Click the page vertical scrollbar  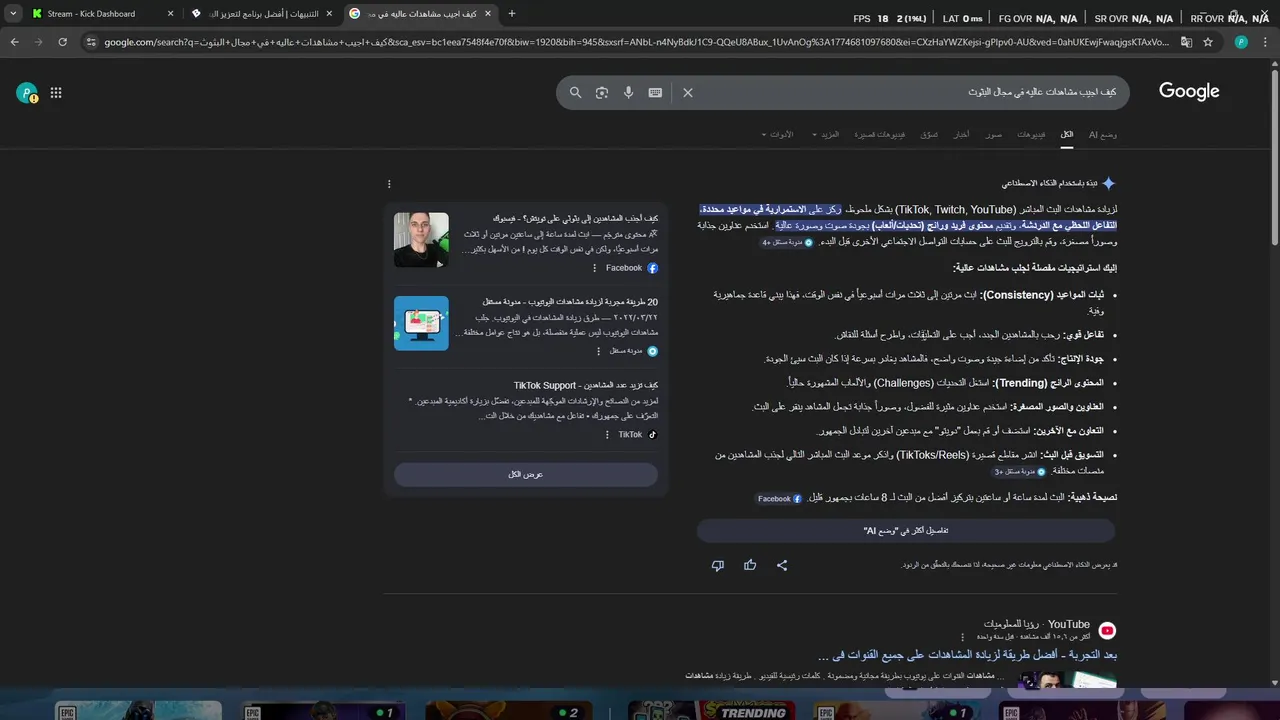point(1273,160)
